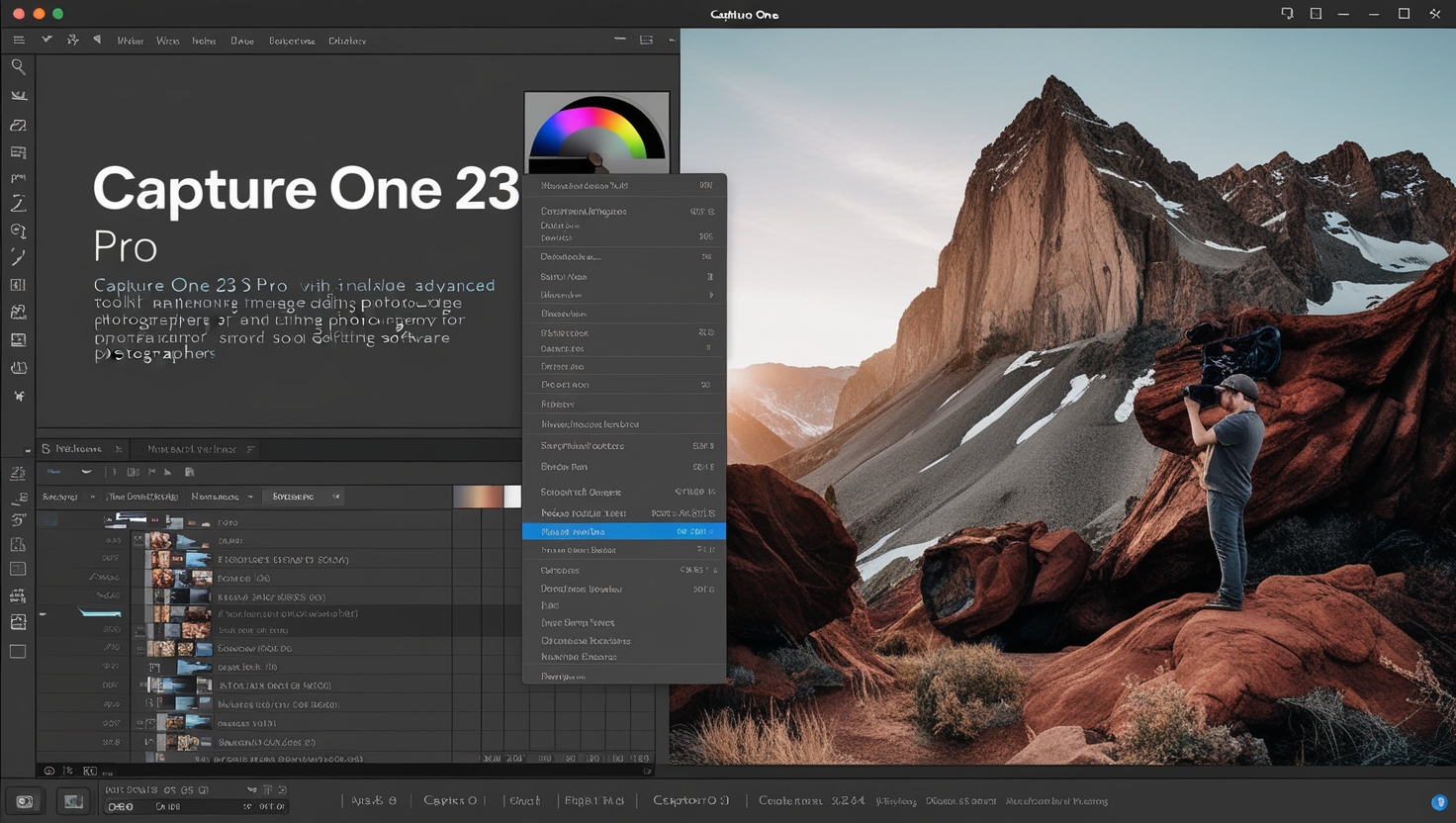Viewport: 1456px width, 823px height.
Task: Choose the topmost context menu entry
Action: click(624, 185)
